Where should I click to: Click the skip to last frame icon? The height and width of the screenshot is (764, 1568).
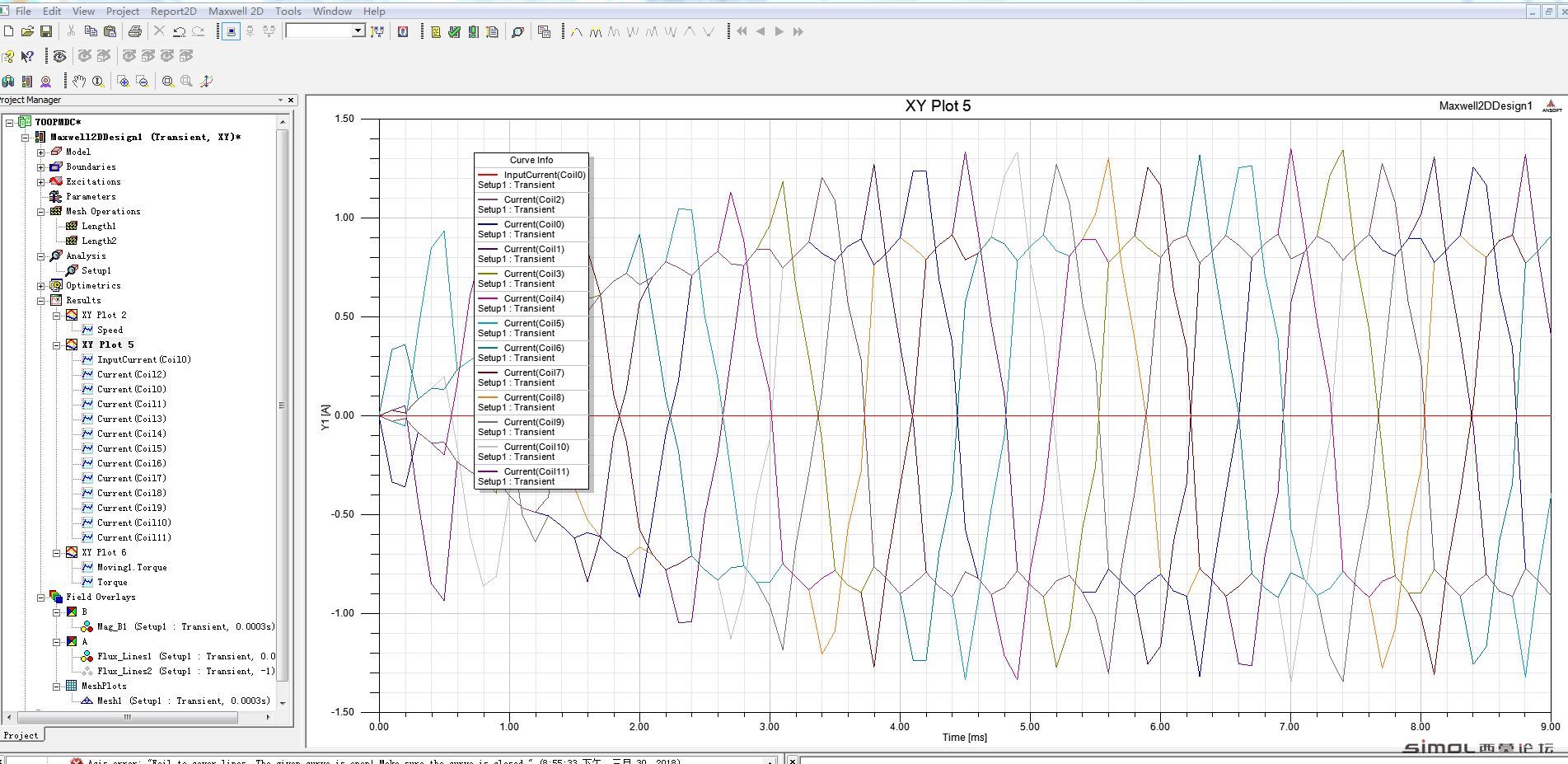coord(798,31)
